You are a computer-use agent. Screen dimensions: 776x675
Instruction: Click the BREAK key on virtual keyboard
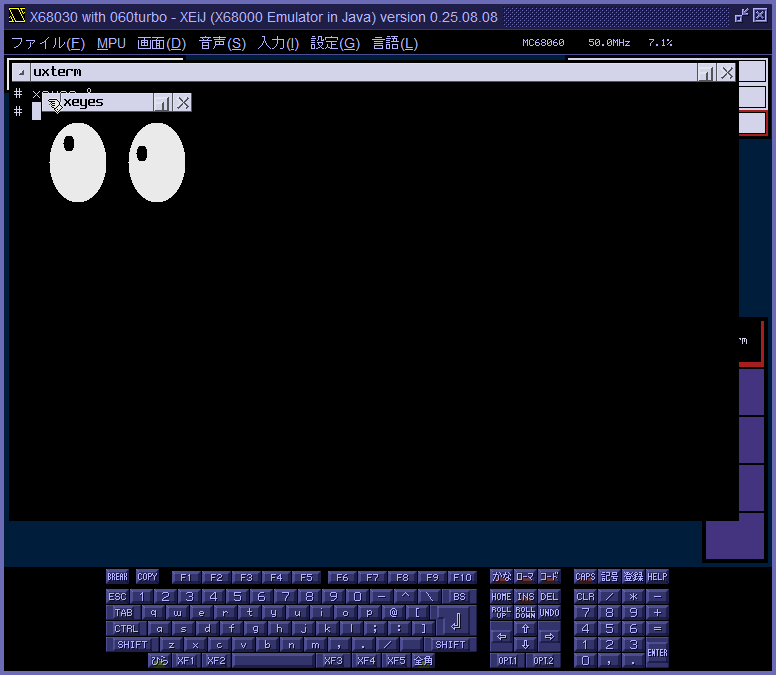click(x=117, y=577)
